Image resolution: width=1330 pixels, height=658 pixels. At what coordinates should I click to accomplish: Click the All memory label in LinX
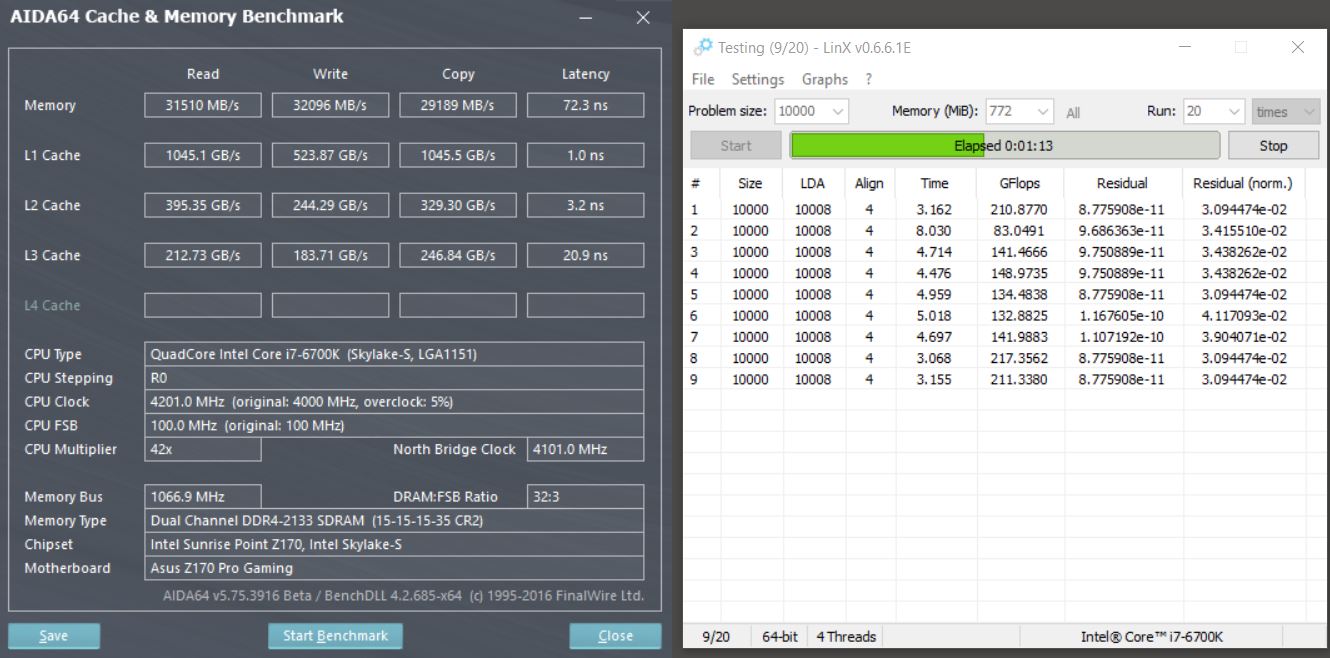[x=1073, y=113]
